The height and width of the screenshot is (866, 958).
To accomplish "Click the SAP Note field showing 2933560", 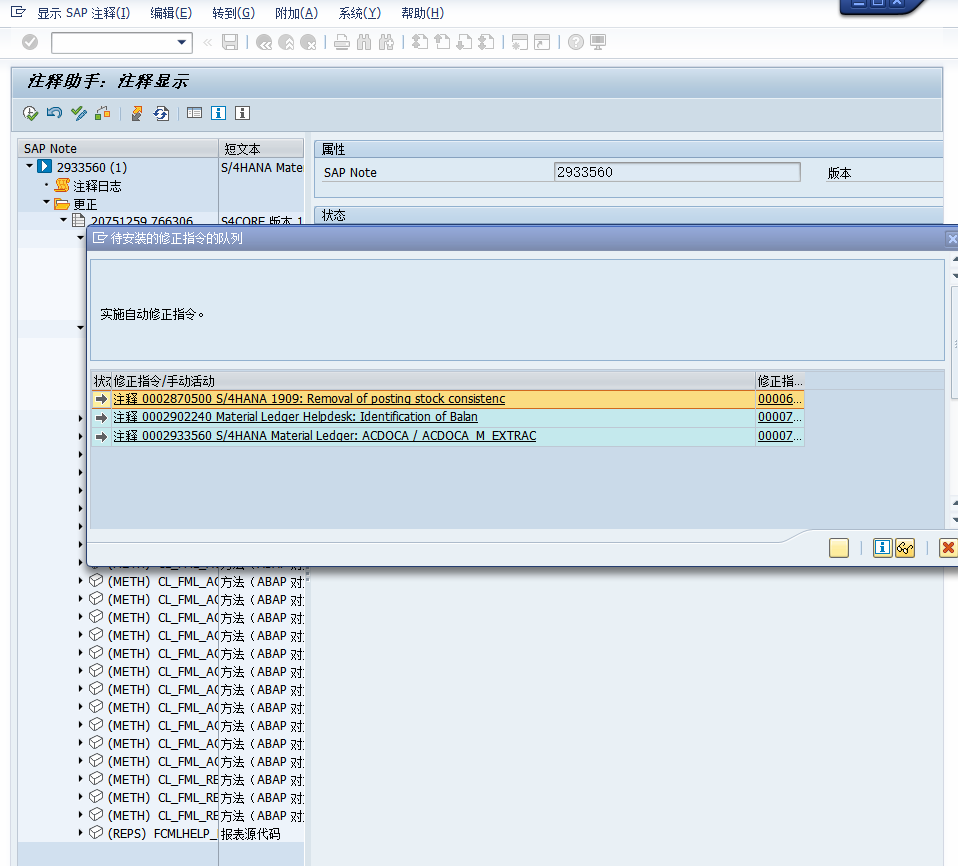I will click(x=677, y=172).
